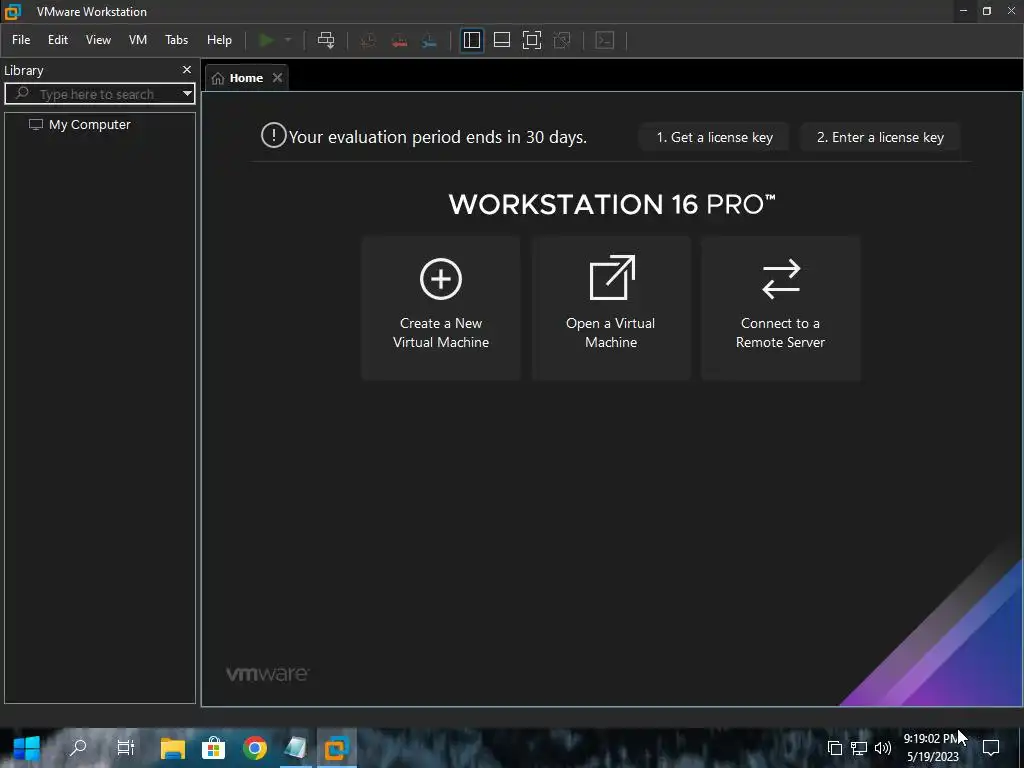This screenshot has width=1024, height=768.
Task: Click the volume speaker tray icon
Action: (882, 748)
